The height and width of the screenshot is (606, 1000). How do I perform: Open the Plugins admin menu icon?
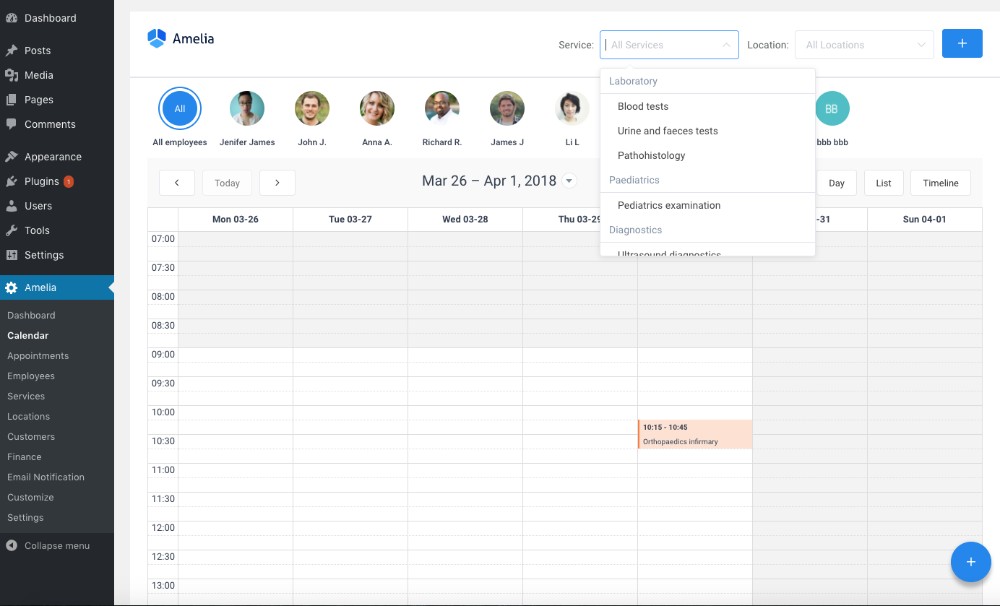(11, 181)
